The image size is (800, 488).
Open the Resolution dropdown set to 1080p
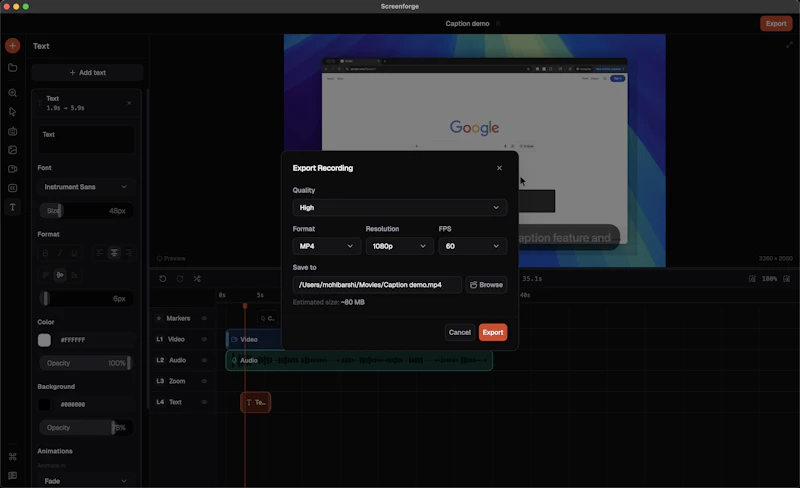point(399,246)
